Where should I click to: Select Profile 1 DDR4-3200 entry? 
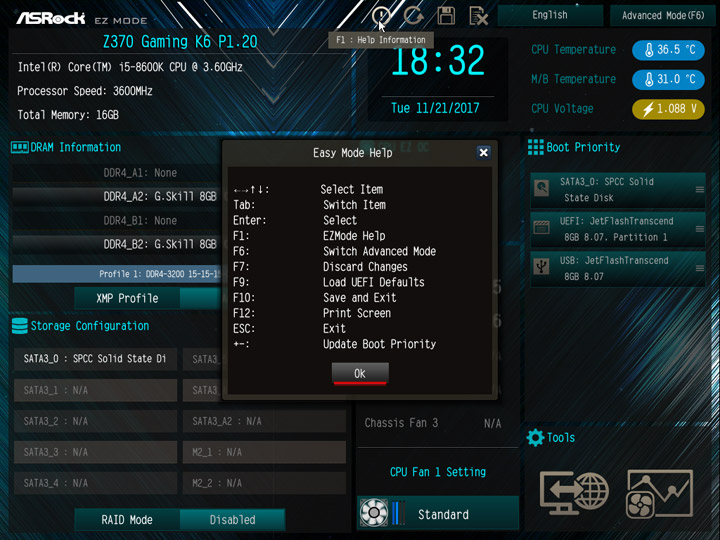pyautogui.click(x=117, y=274)
